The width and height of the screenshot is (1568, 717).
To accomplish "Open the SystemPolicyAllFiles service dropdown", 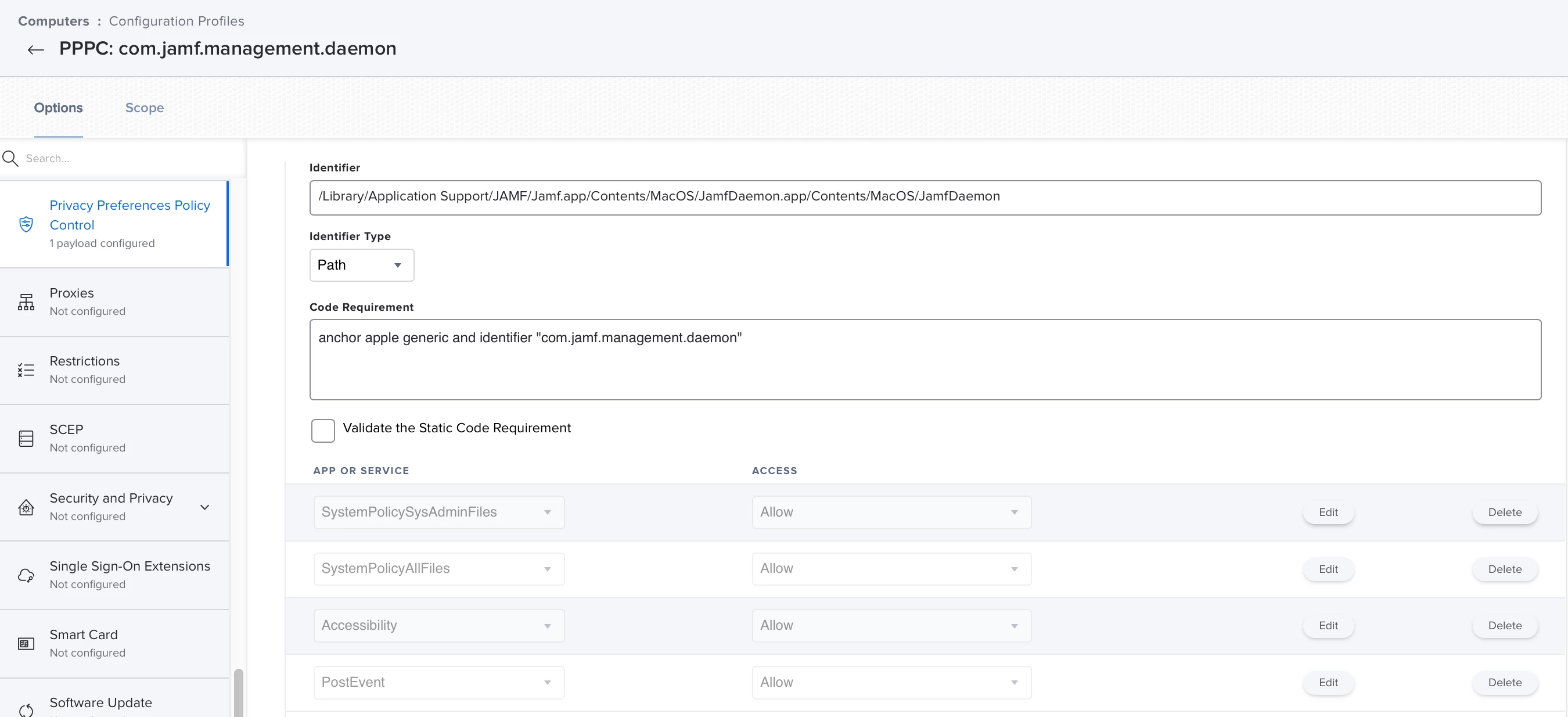I will tap(439, 569).
